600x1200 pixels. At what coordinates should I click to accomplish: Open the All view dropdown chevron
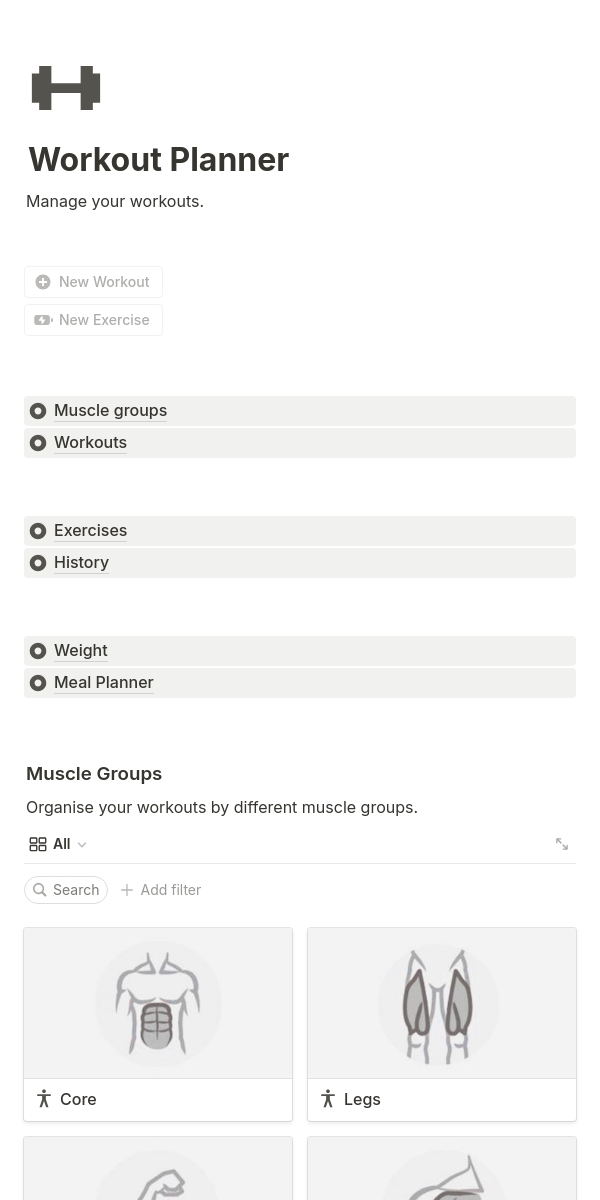coord(82,845)
